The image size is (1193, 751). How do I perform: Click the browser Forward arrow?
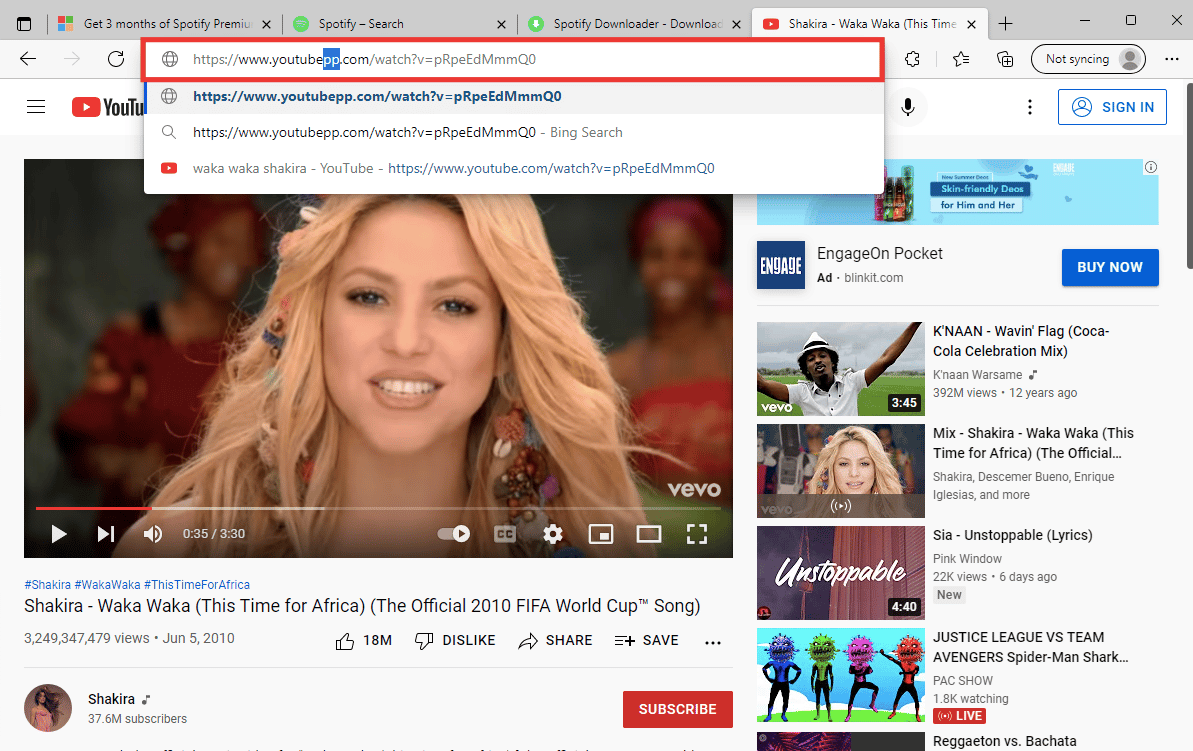point(72,59)
